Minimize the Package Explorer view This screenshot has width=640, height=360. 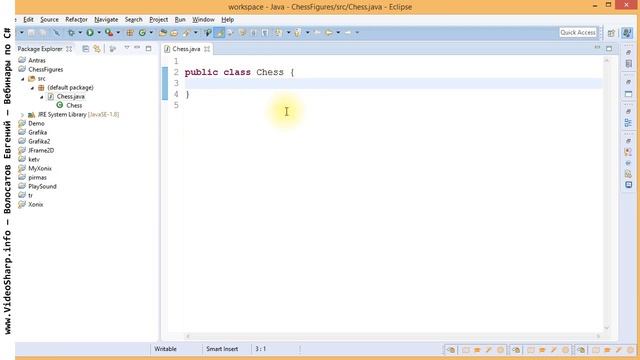coord(137,48)
